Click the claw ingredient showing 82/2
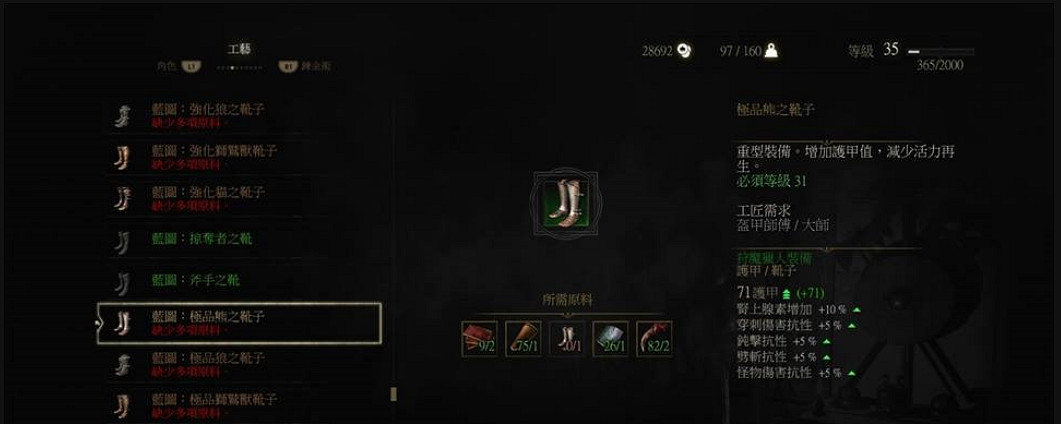Image resolution: width=1061 pixels, height=424 pixels. 654,339
